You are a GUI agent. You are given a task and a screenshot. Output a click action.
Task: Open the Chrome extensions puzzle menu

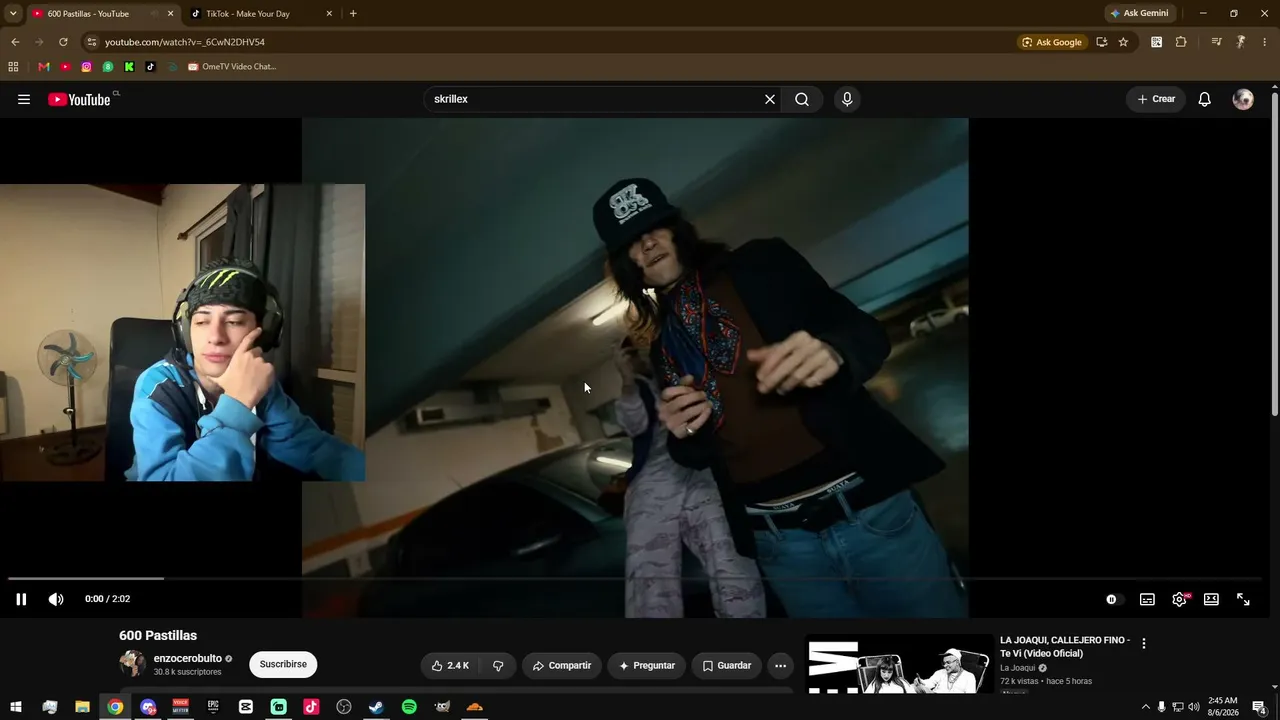coord(1181,42)
